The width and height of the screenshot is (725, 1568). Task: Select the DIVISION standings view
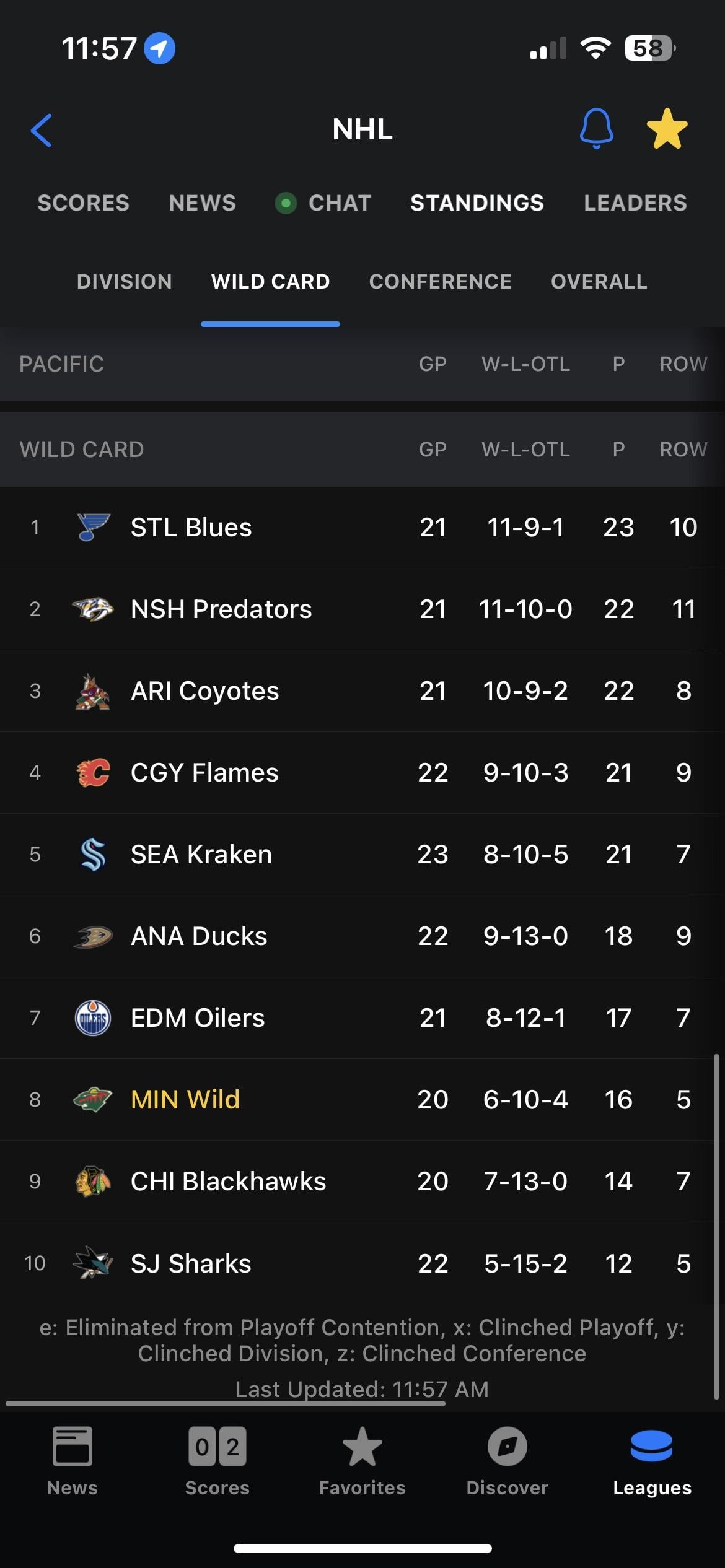pyautogui.click(x=124, y=282)
